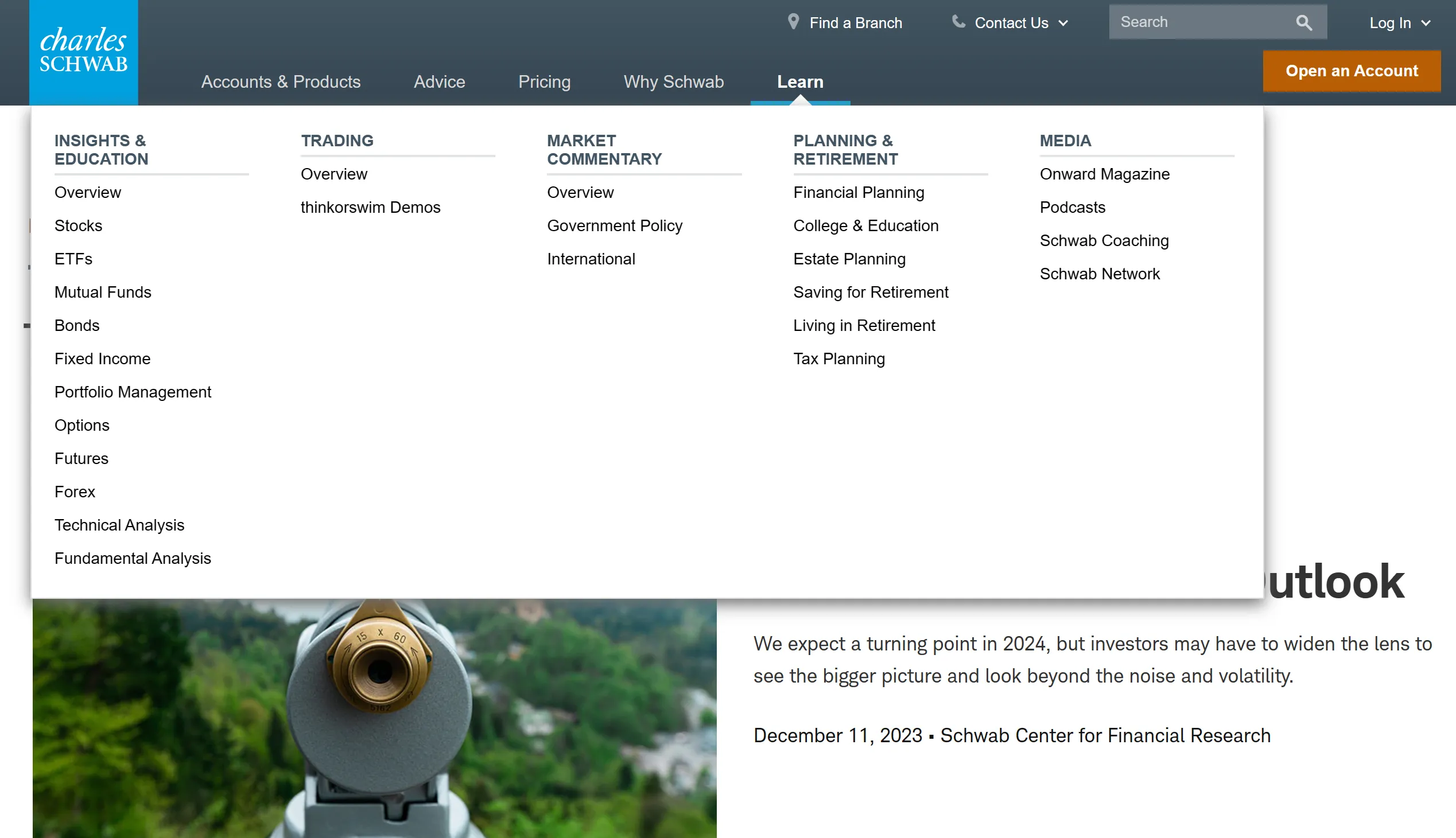Screen dimensions: 1456x838
Task: Open the Technical Analysis topic
Action: tap(119, 525)
